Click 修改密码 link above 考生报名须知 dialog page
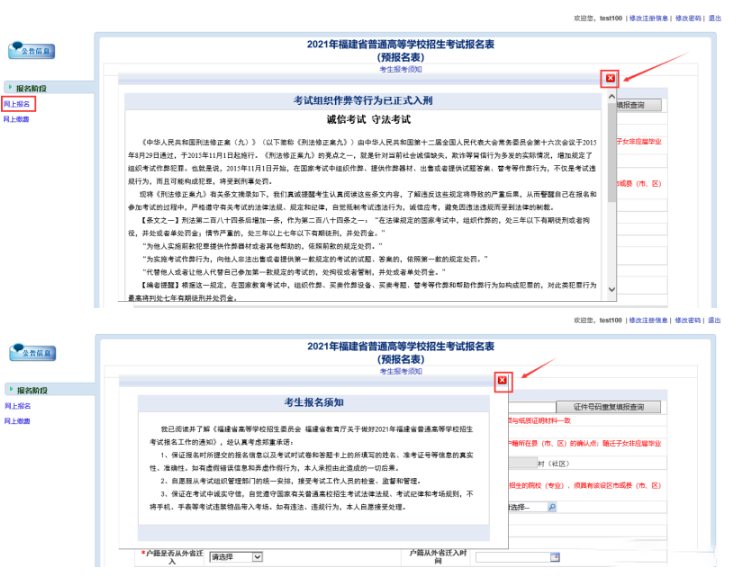This screenshot has height=584, width=742. tap(688, 320)
